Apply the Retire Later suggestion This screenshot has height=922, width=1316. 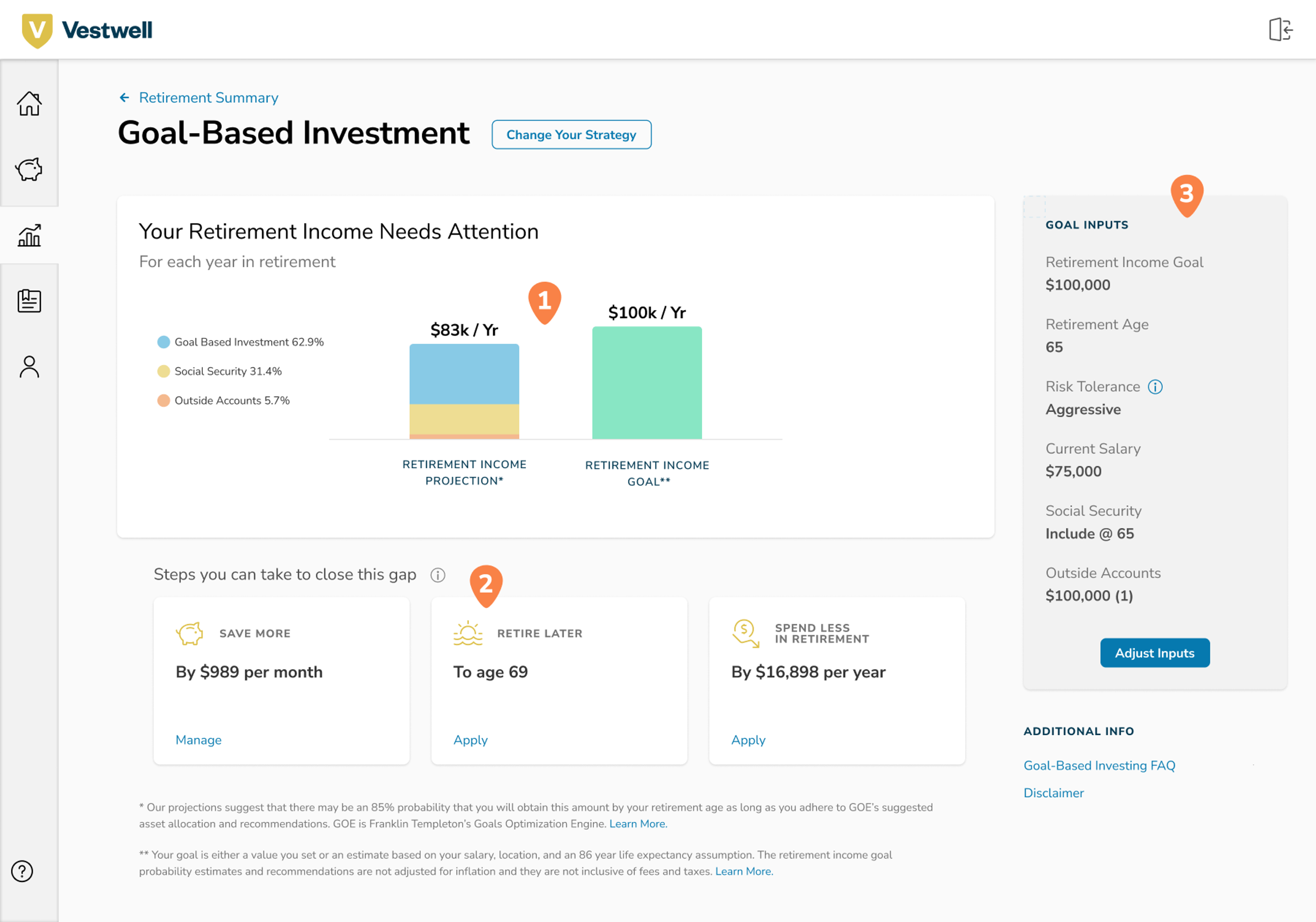(x=470, y=740)
